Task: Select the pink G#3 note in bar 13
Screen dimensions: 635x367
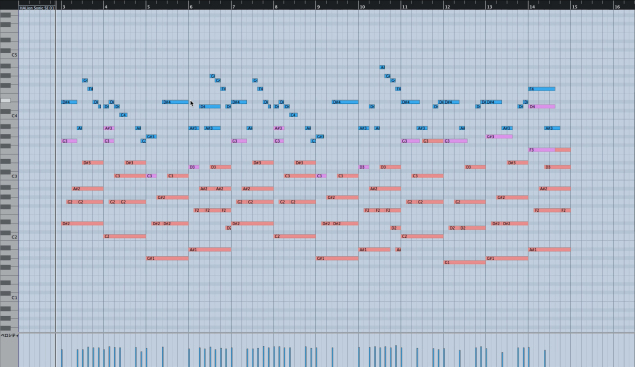Action: pos(499,137)
